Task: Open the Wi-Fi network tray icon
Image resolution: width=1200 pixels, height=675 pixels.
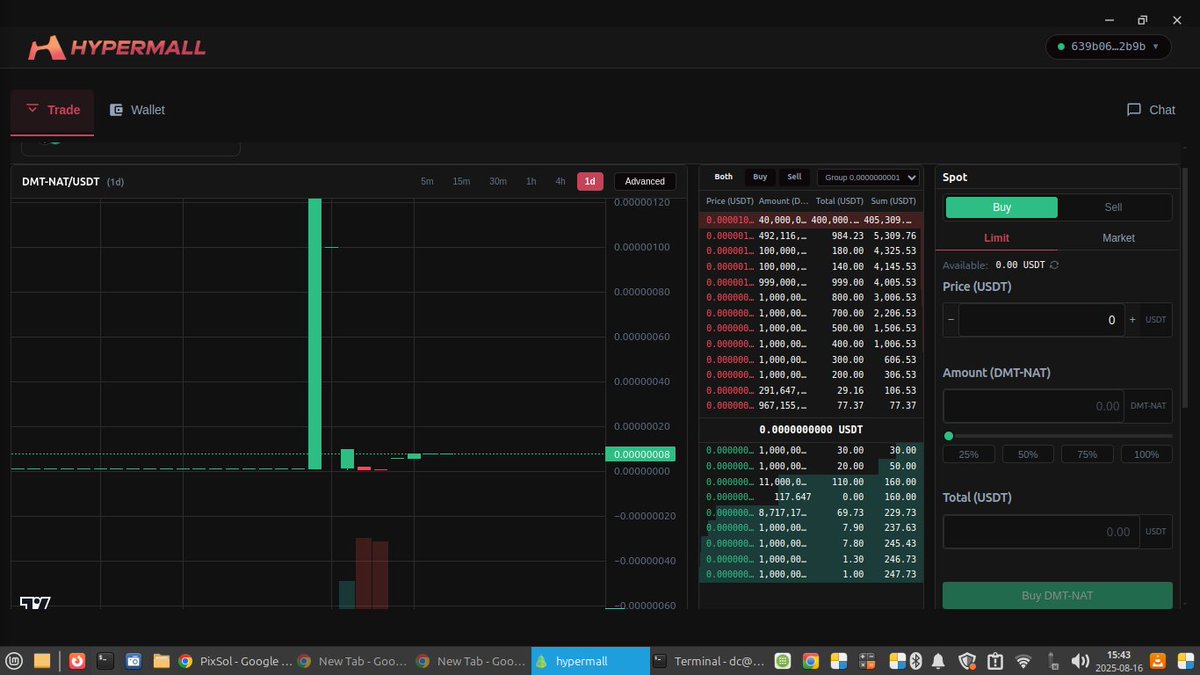Action: (1023, 661)
